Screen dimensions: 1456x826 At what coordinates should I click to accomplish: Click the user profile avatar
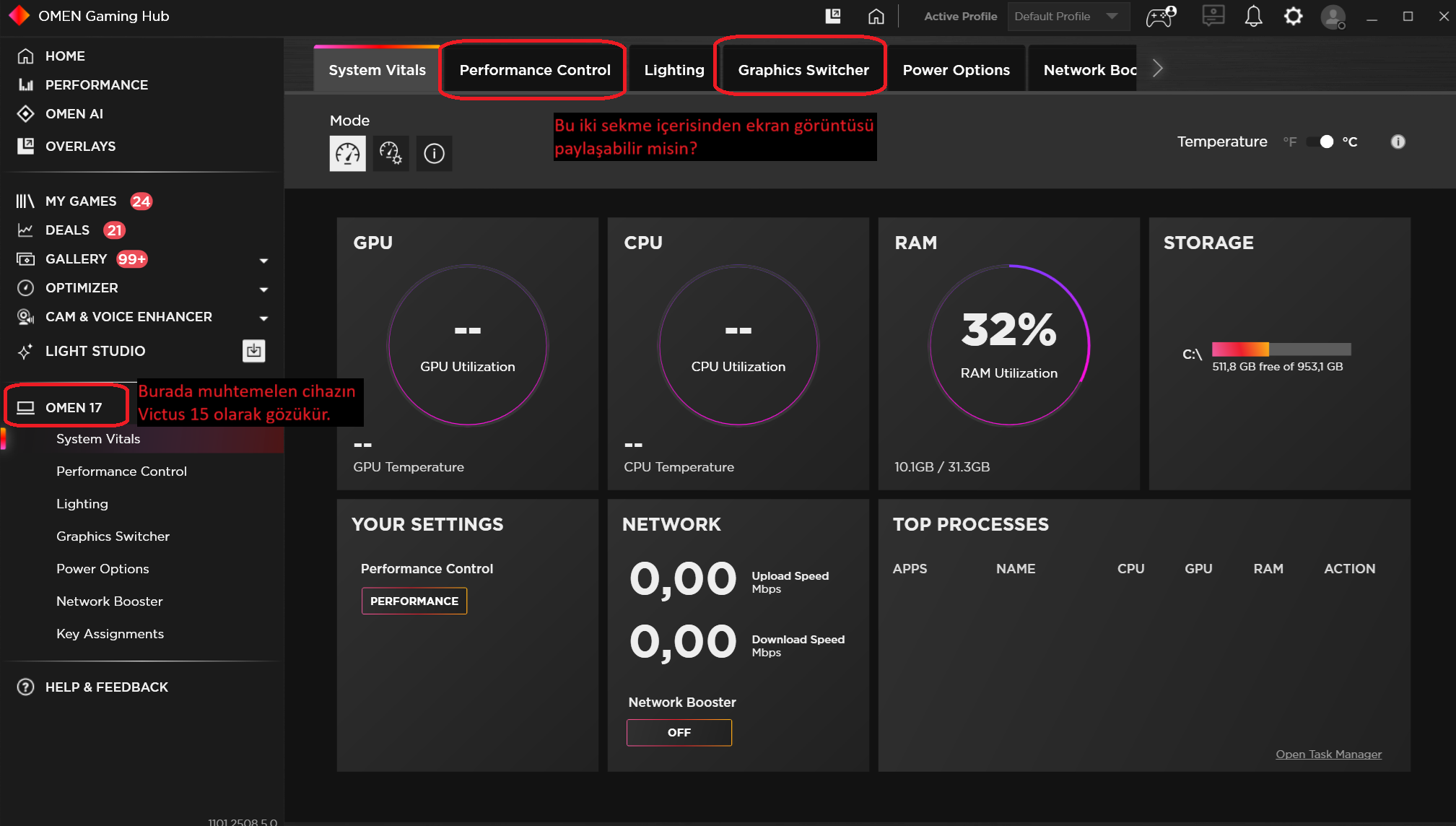(1333, 17)
